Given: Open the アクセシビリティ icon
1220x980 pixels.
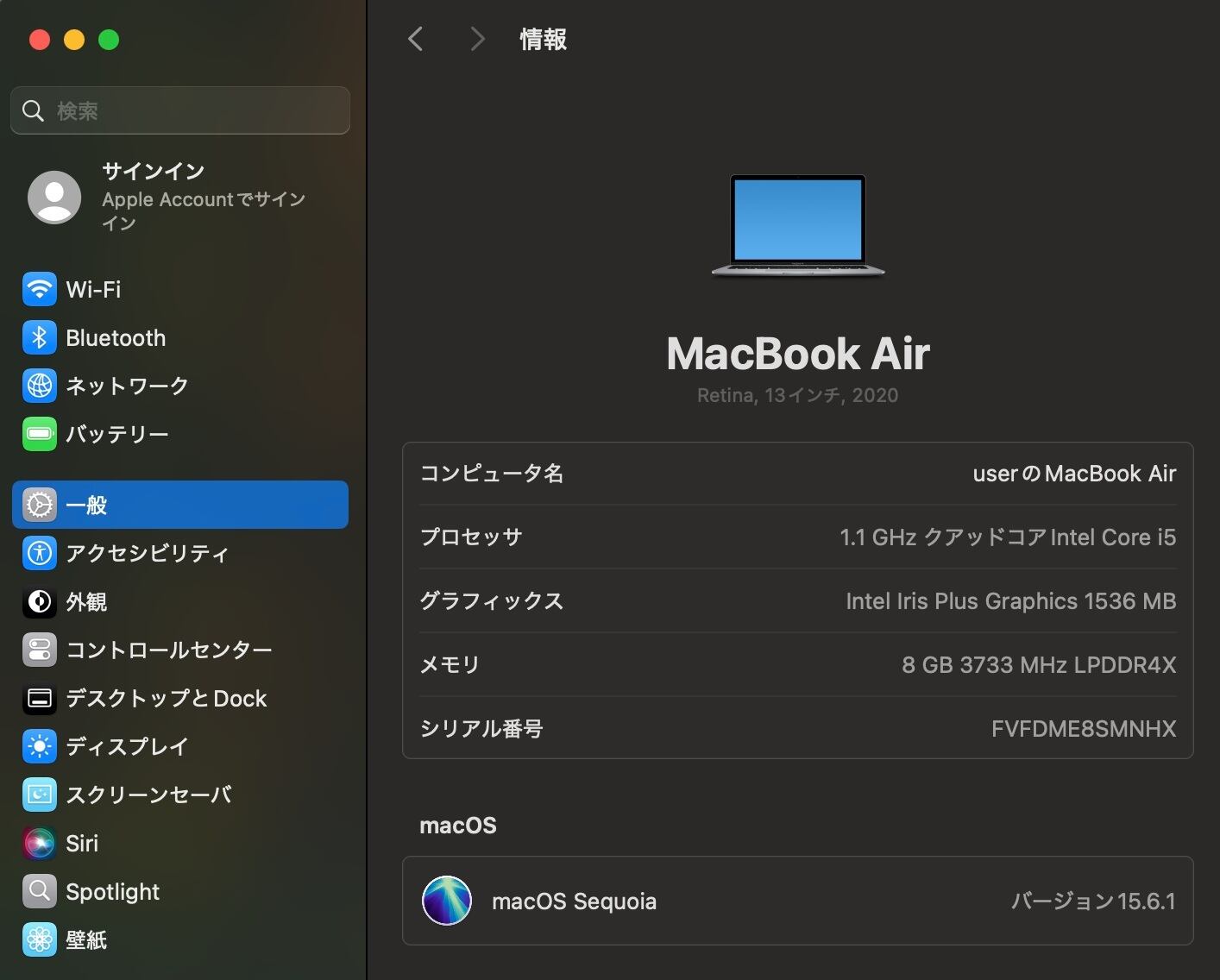Looking at the screenshot, I should tap(40, 553).
